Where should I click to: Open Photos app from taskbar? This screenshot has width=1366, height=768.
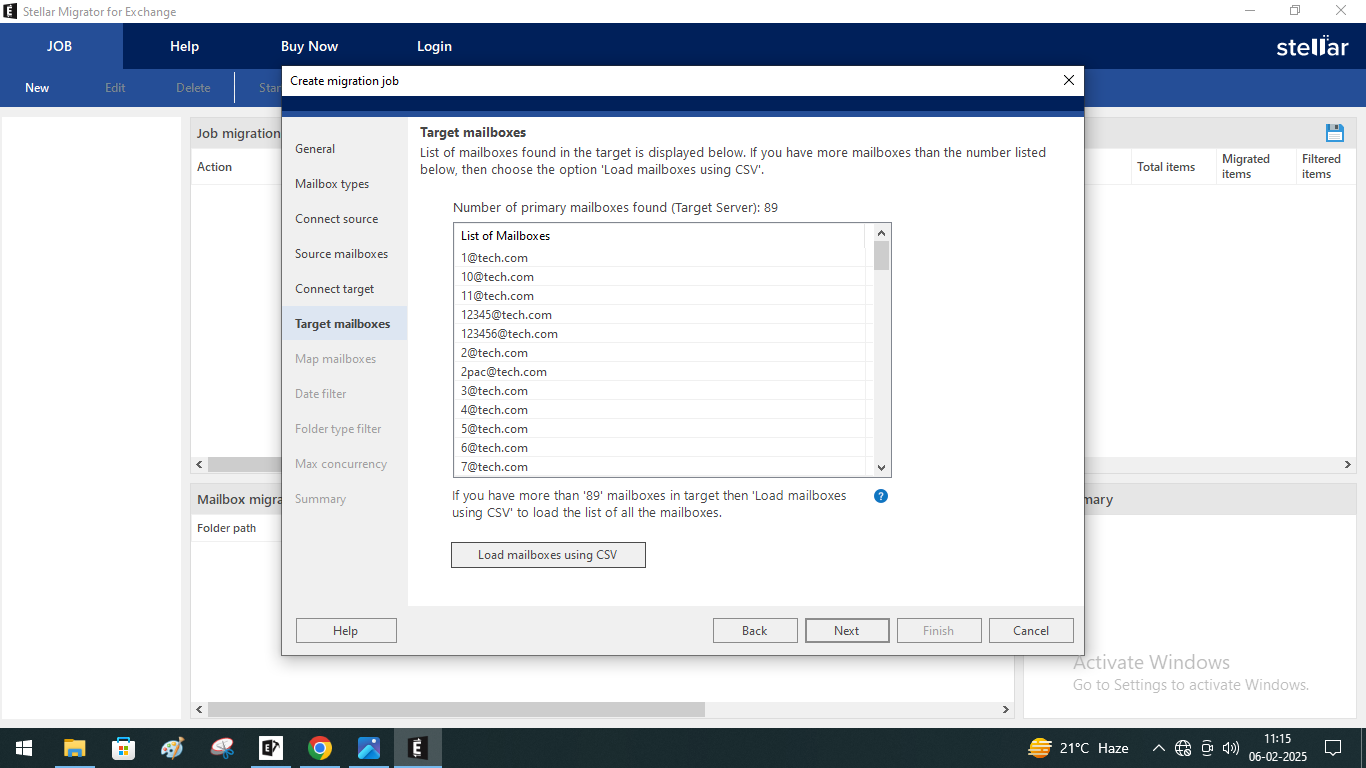click(369, 748)
